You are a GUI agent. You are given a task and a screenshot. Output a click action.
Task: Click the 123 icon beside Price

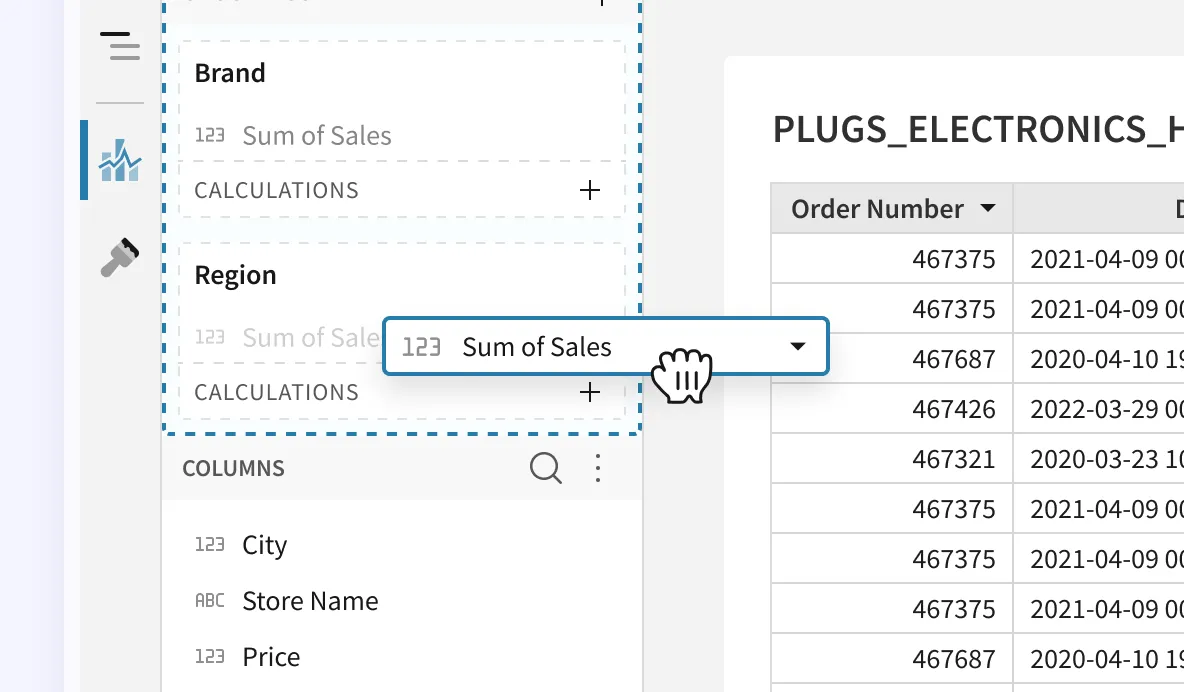point(211,657)
